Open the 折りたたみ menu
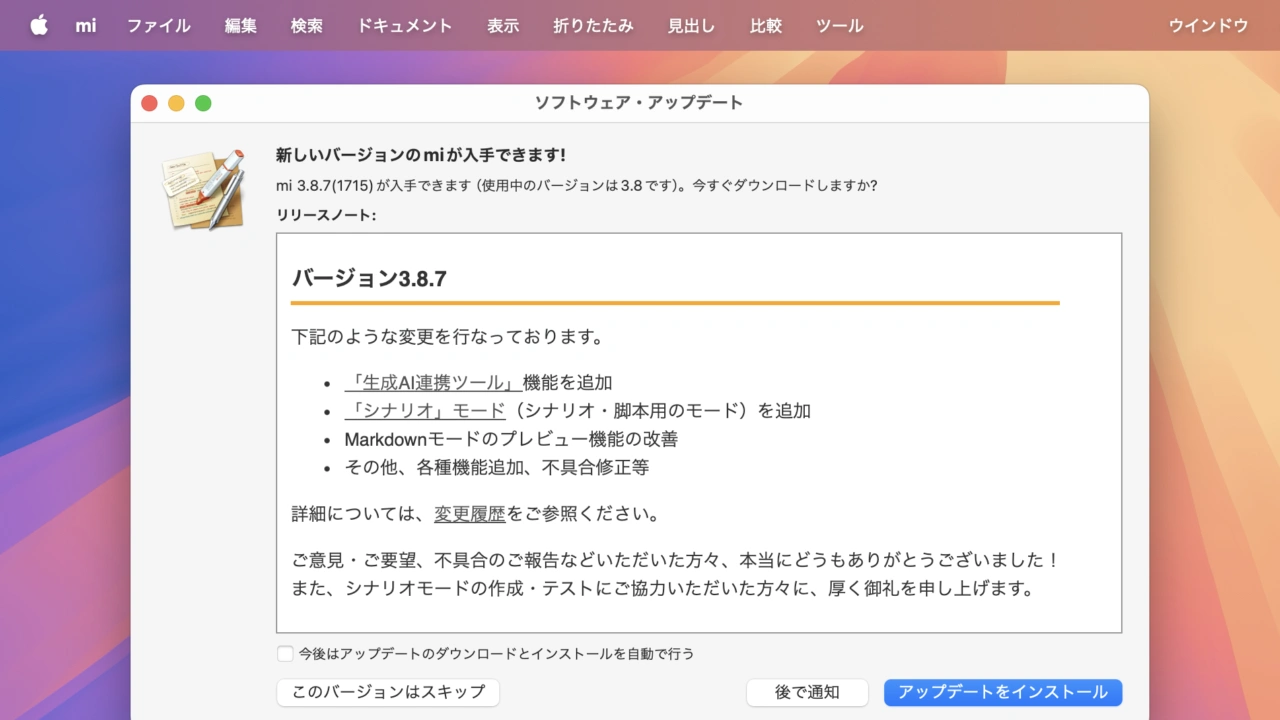1280x720 pixels. point(593,26)
